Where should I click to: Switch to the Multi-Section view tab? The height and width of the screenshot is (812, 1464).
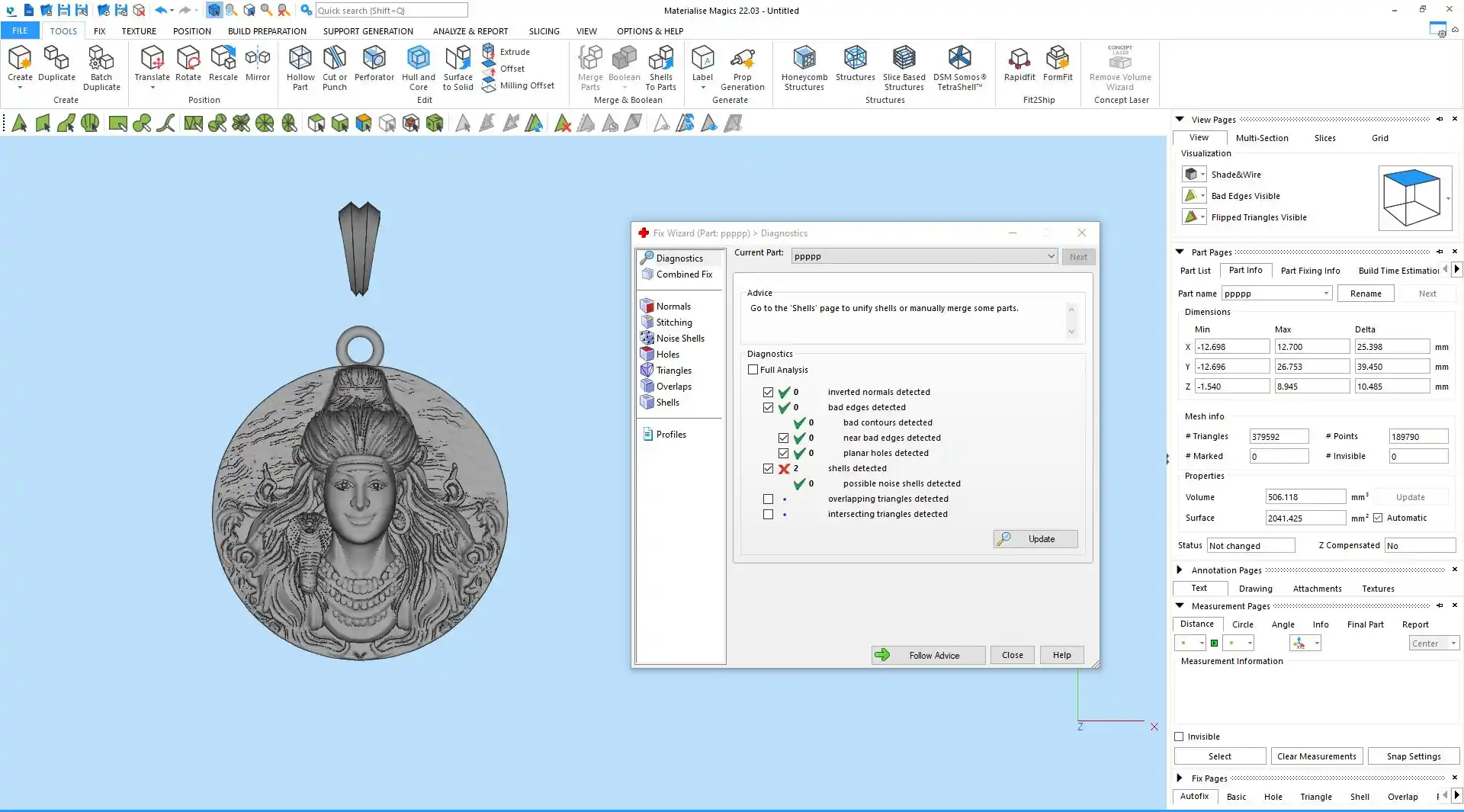pos(1261,138)
